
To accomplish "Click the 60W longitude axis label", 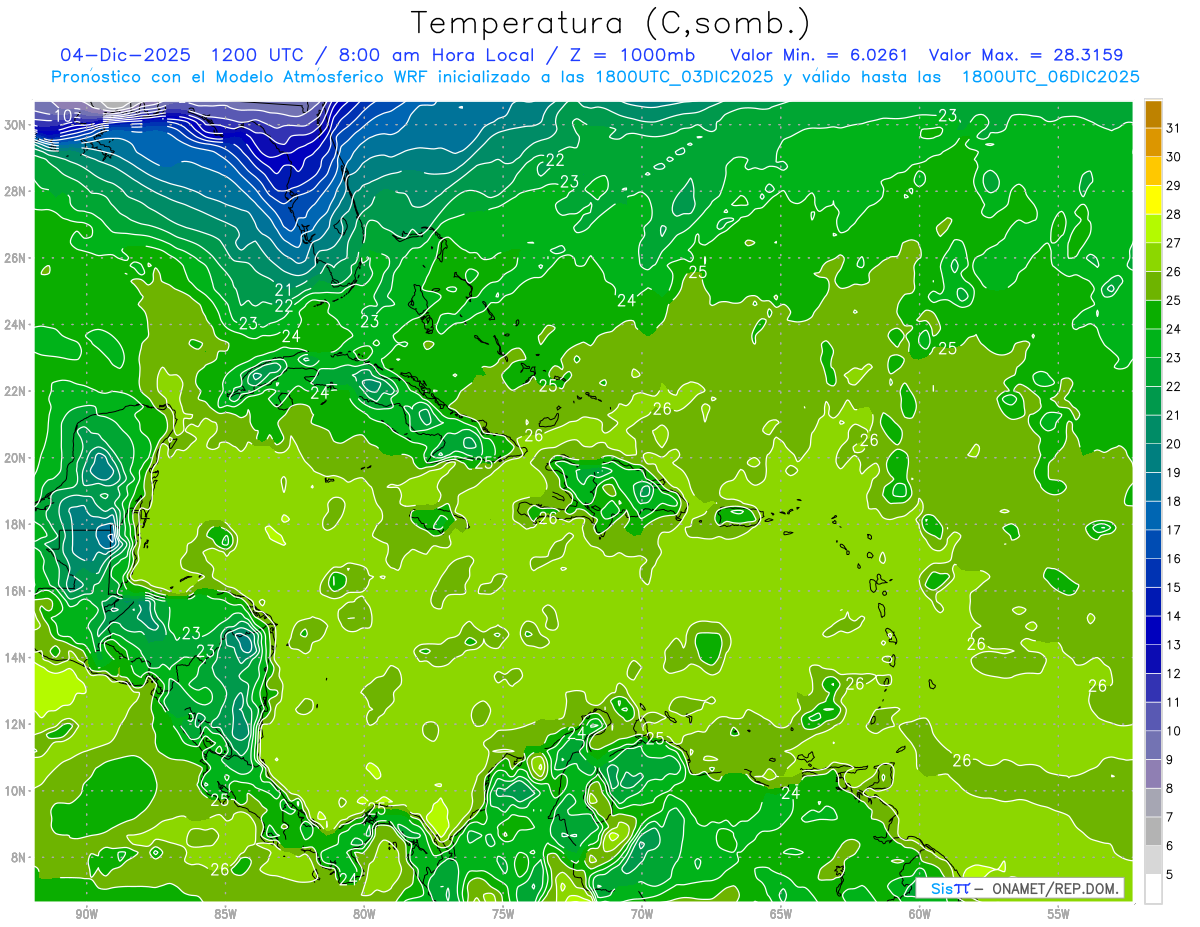I will tap(920, 914).
